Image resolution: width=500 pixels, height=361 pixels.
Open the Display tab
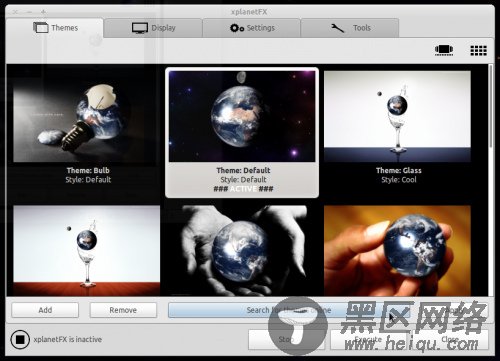click(x=153, y=28)
